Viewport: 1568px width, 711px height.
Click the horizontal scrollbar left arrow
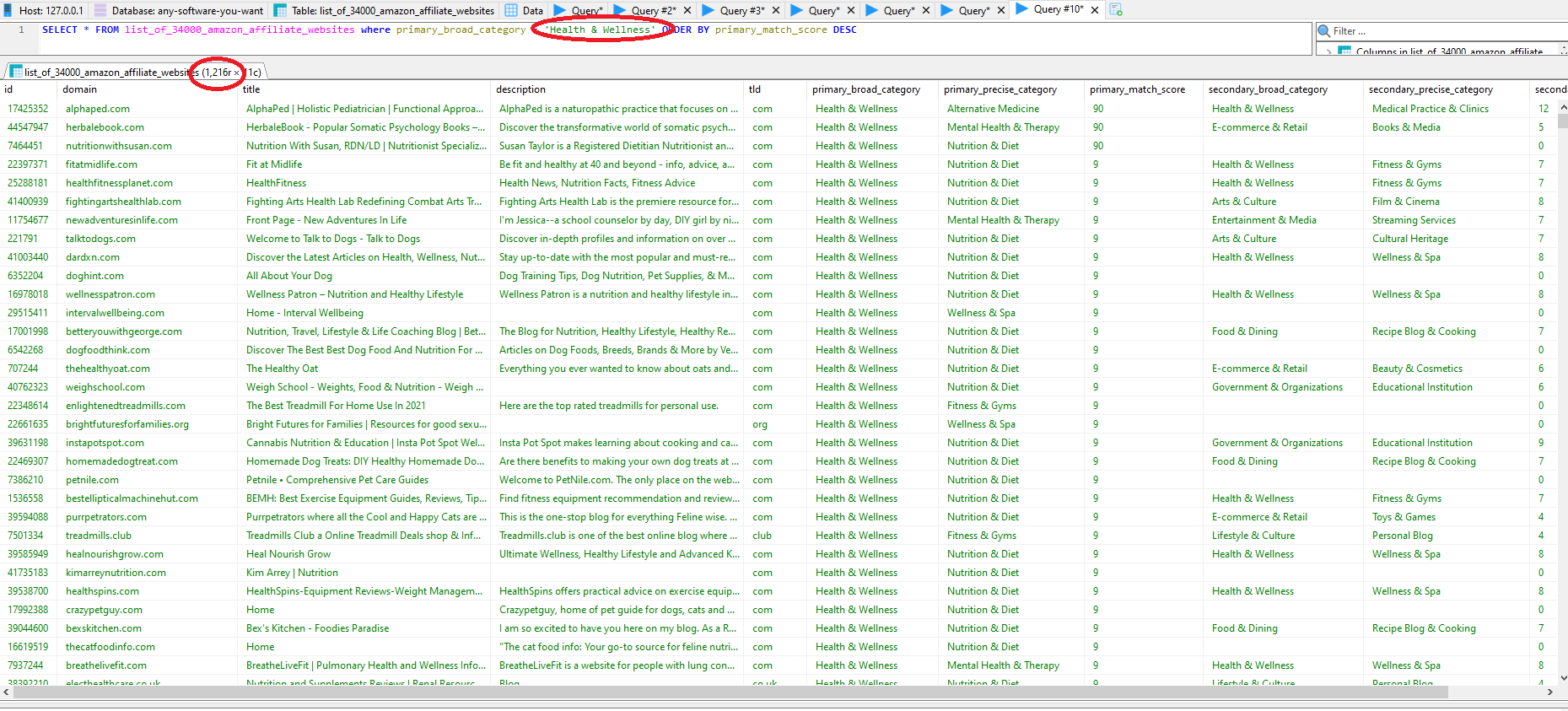pyautogui.click(x=7, y=692)
